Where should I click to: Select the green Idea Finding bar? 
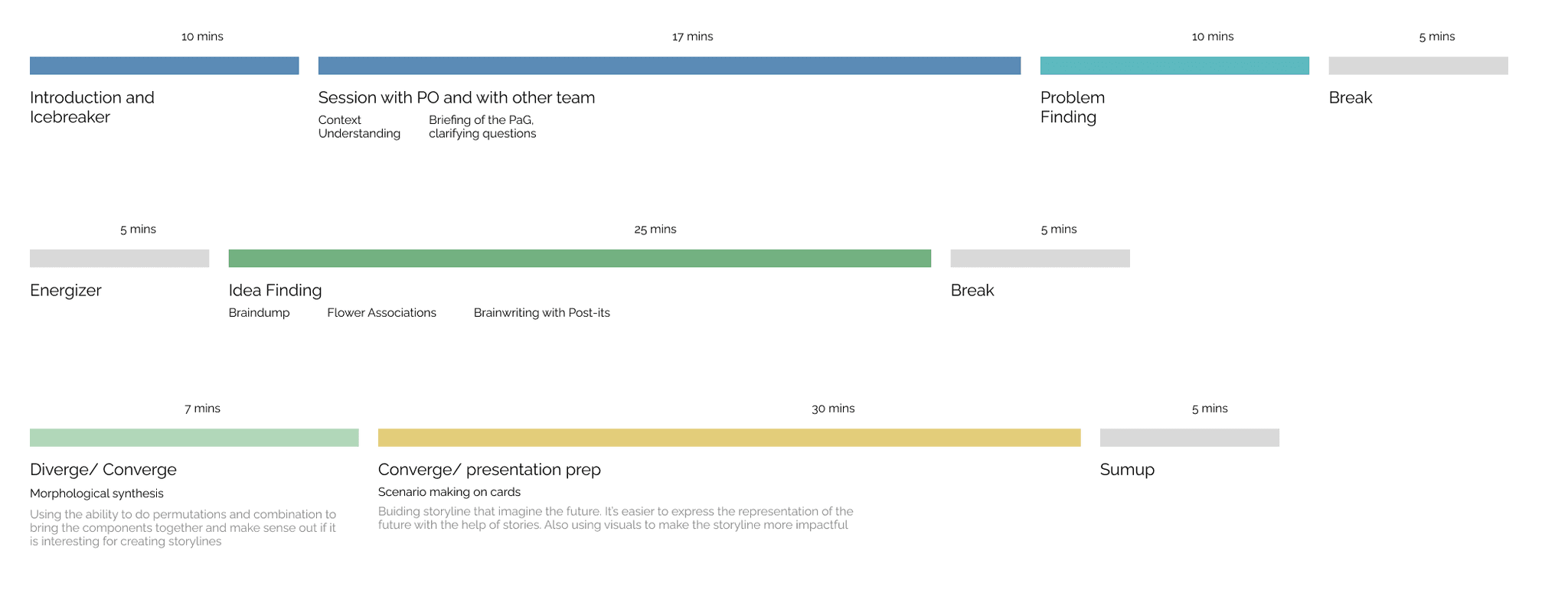point(580,259)
